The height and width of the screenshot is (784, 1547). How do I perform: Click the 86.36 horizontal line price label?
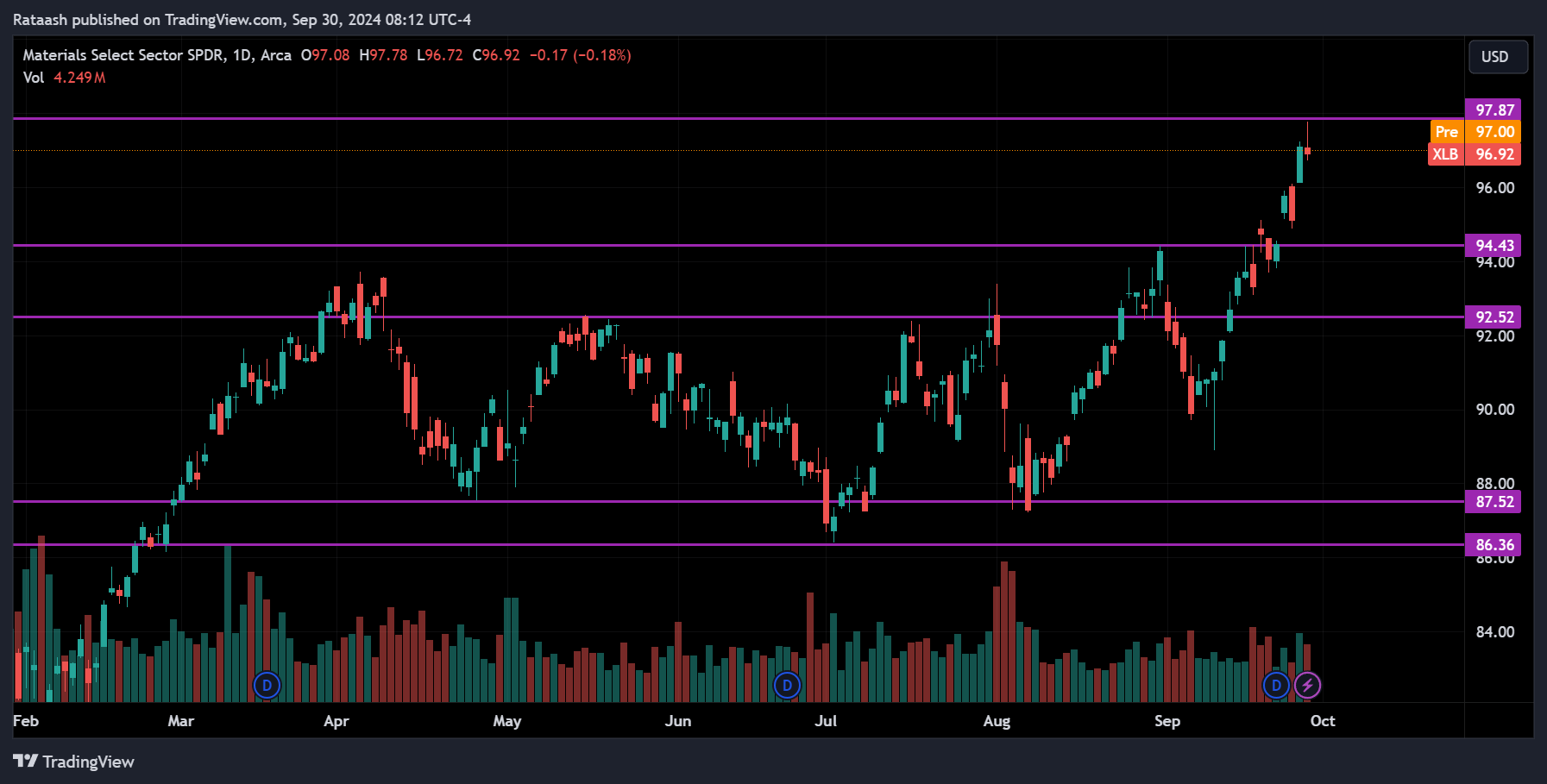point(1494,544)
